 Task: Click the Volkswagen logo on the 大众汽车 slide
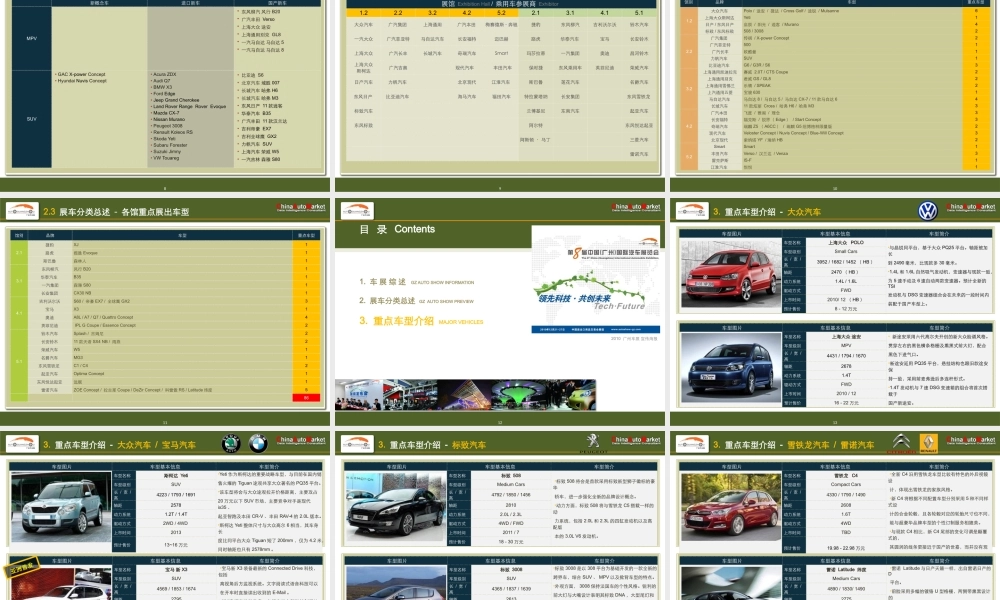(x=927, y=211)
